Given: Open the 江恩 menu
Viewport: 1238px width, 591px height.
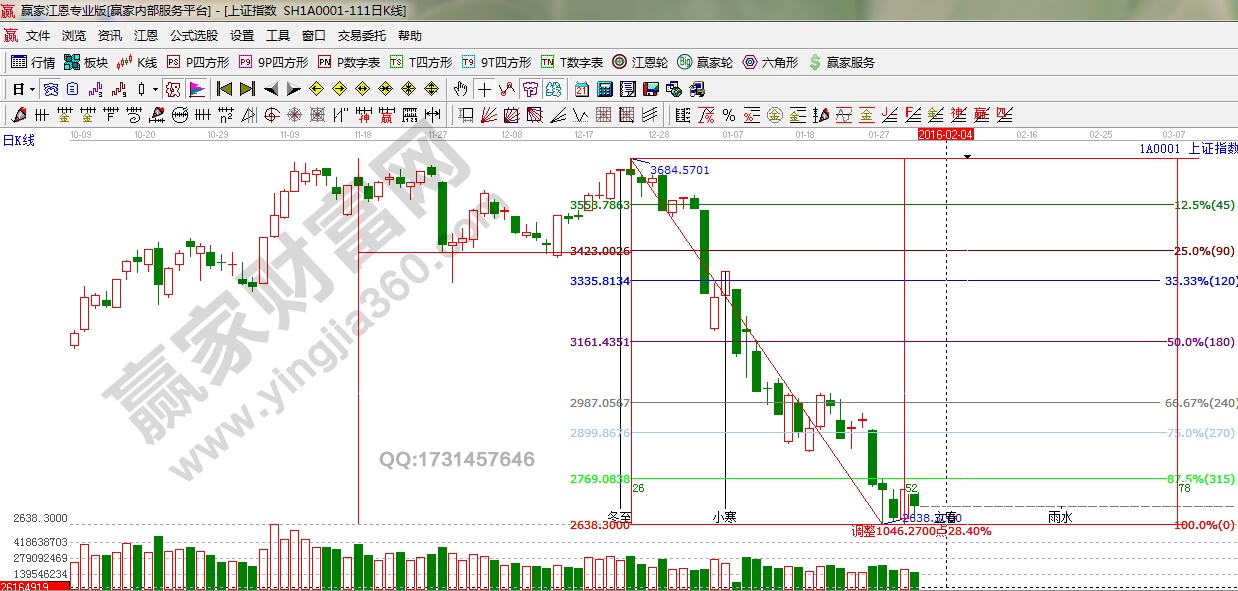Looking at the screenshot, I should pyautogui.click(x=146, y=36).
